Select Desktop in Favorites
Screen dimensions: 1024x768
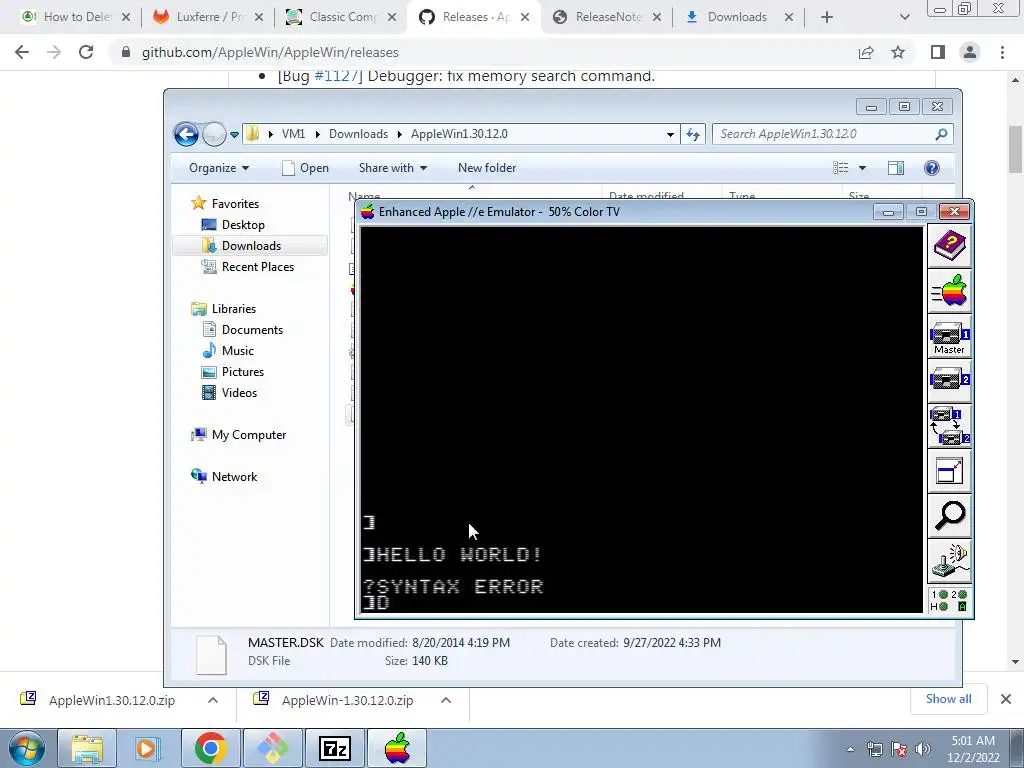point(243,225)
